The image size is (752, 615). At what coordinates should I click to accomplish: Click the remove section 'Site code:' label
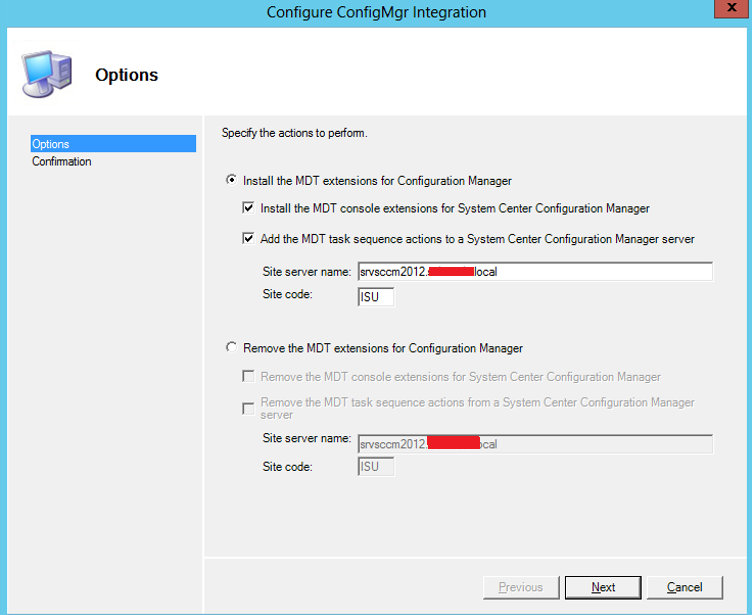[287, 466]
